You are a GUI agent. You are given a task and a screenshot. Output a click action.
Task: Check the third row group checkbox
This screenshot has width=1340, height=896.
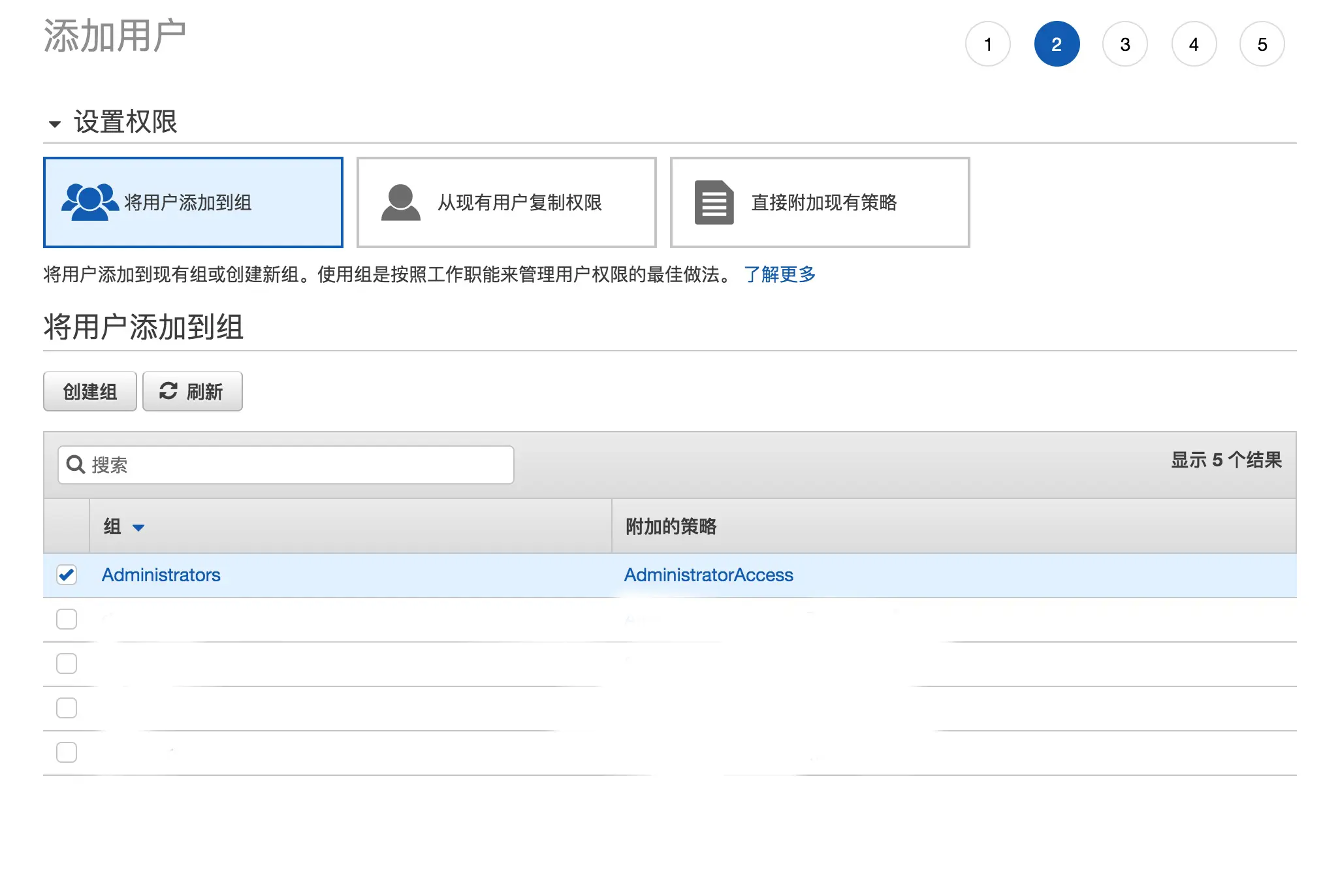pos(67,664)
